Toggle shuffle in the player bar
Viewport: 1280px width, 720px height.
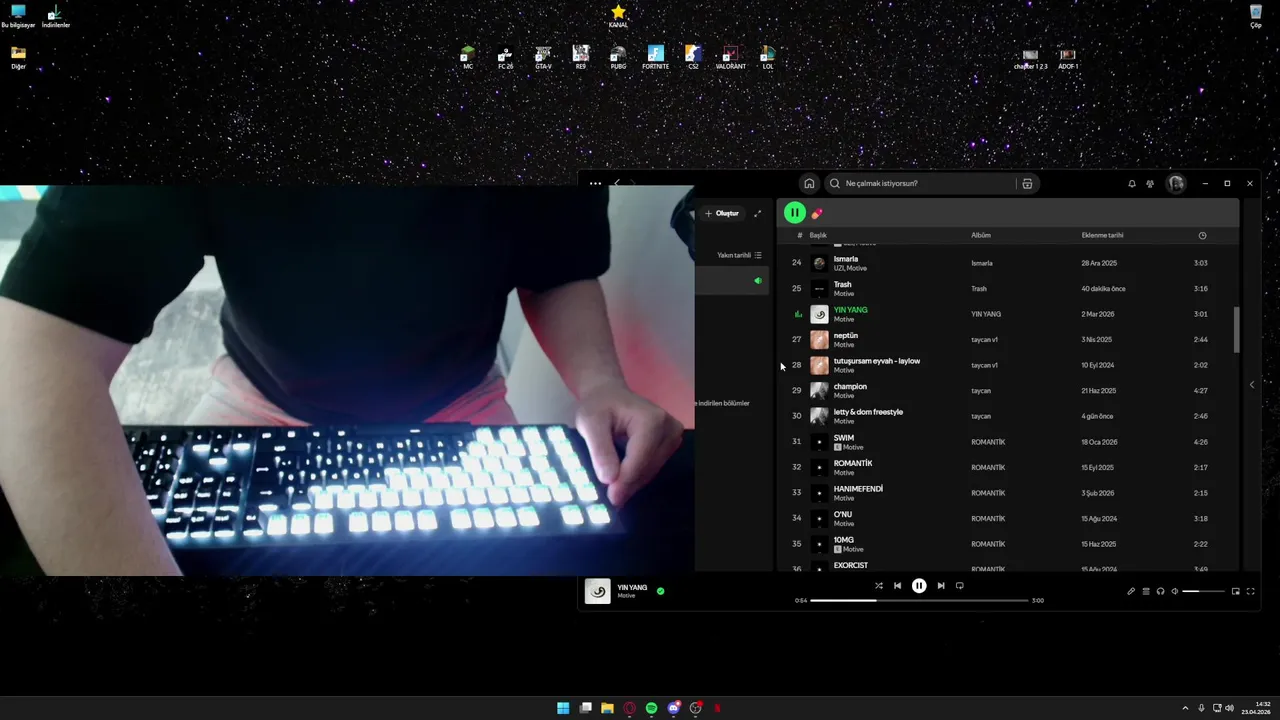pos(878,586)
